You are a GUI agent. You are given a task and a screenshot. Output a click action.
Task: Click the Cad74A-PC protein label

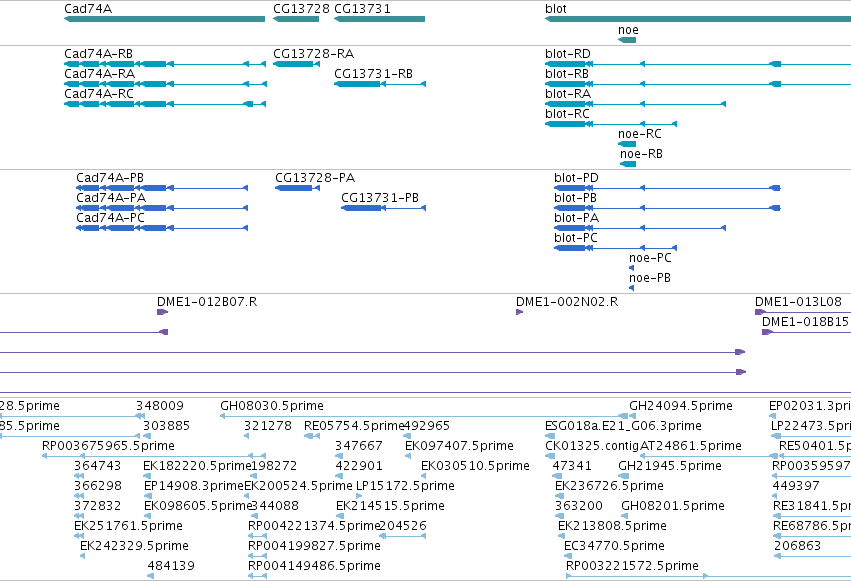tap(110, 218)
